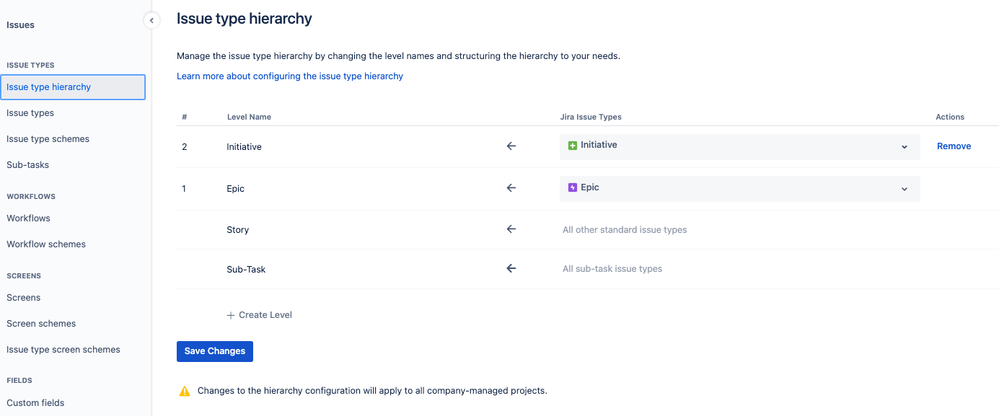Click the plus icon beside Create Level

pyautogui.click(x=231, y=315)
